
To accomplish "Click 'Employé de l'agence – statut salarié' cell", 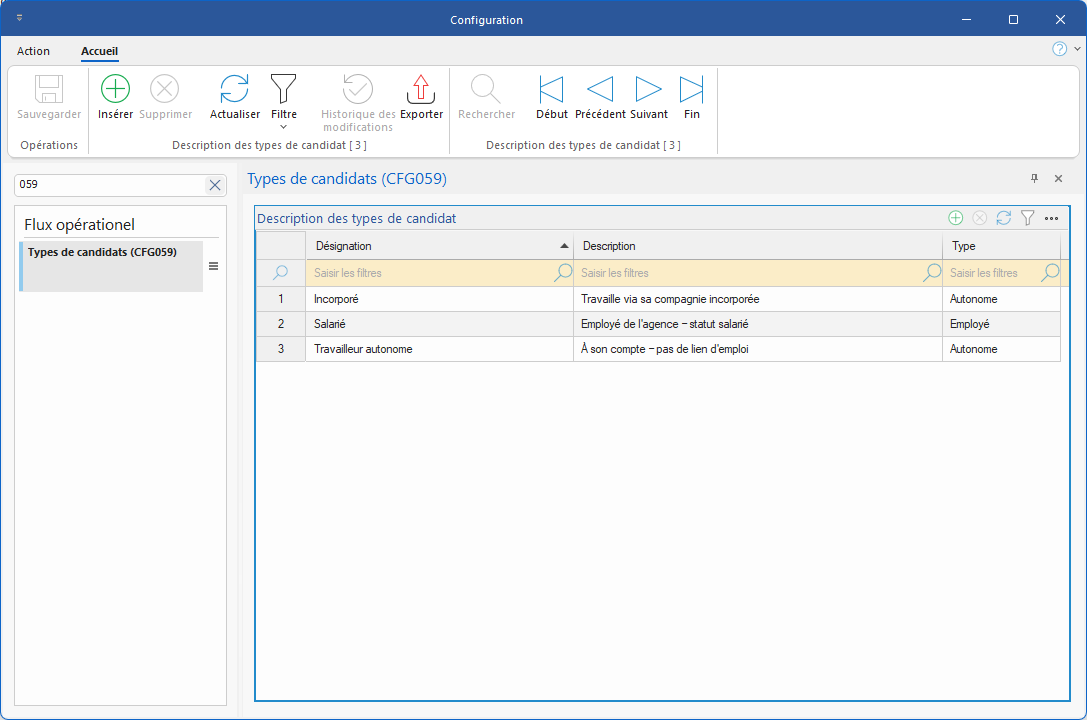I will tap(758, 324).
